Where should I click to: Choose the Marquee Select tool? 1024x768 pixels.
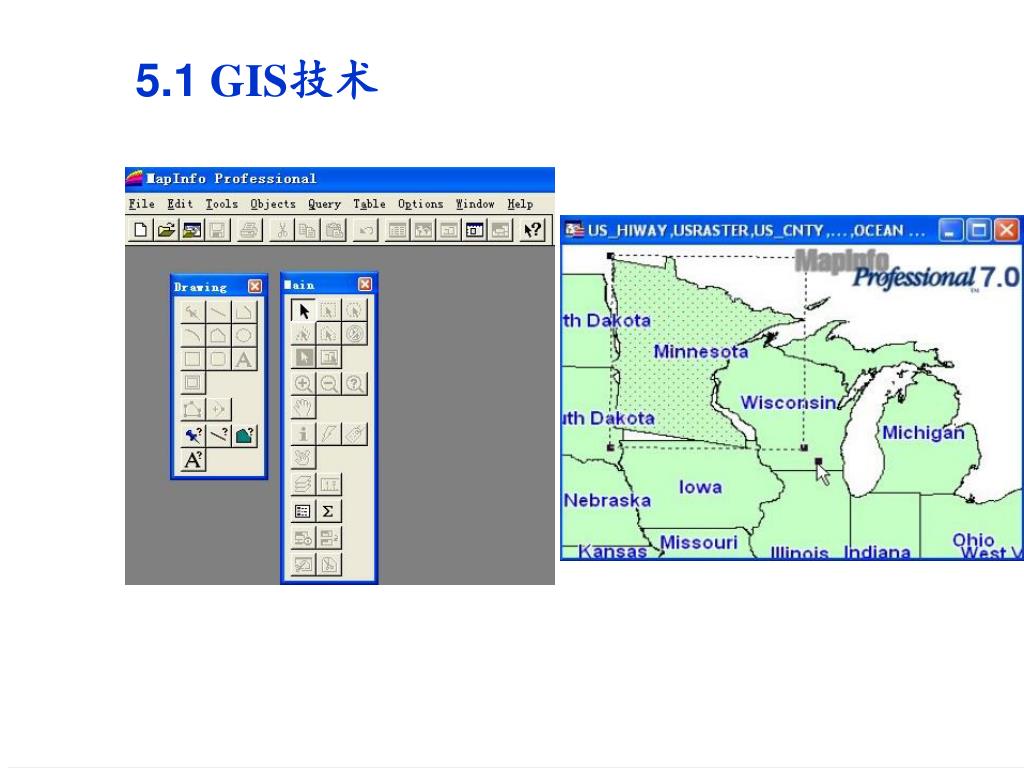coord(328,311)
